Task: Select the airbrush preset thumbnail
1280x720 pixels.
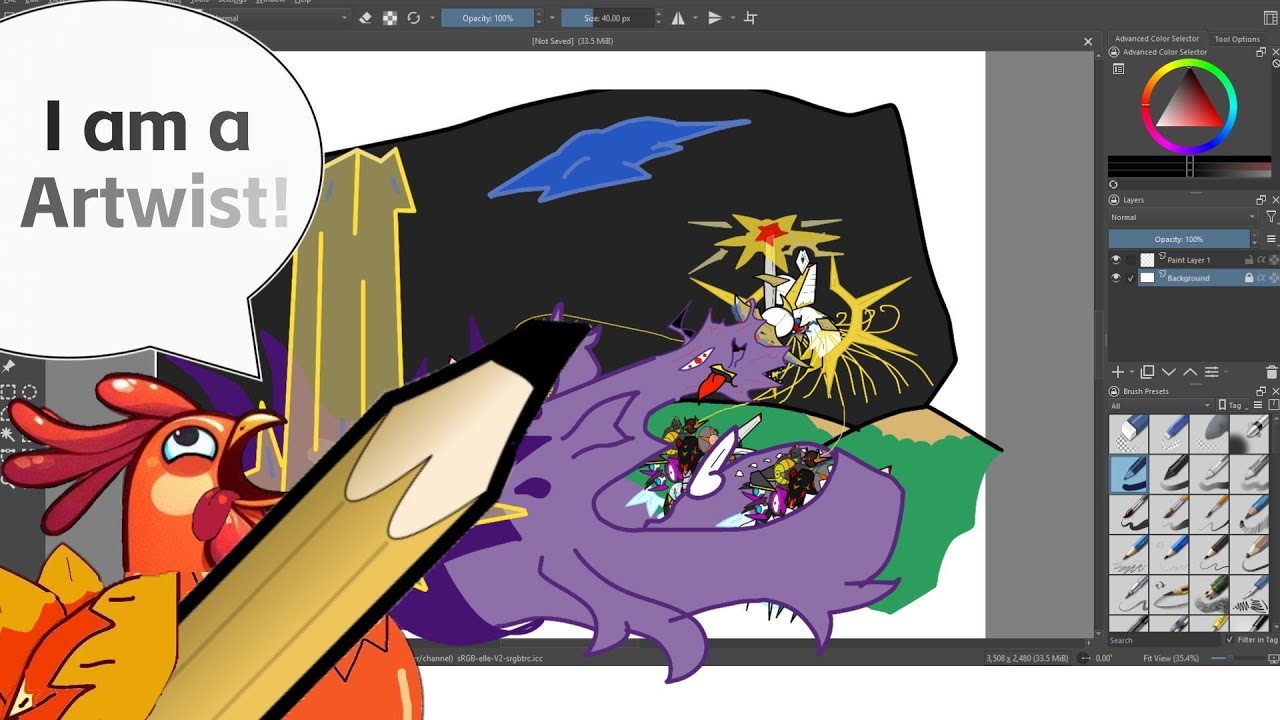Action: [1250, 433]
